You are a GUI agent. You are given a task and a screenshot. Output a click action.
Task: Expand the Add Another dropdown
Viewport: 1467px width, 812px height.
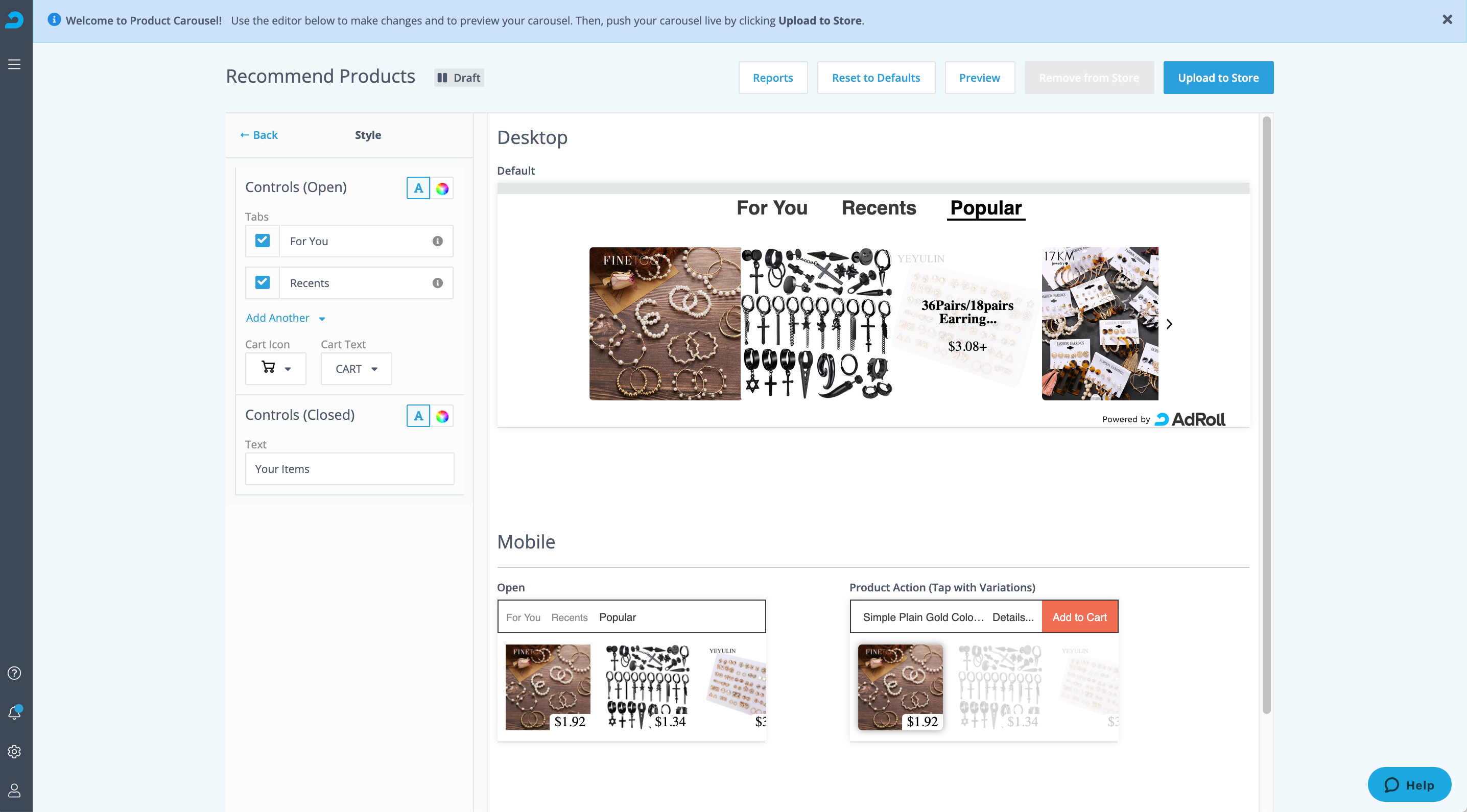pyautogui.click(x=286, y=318)
